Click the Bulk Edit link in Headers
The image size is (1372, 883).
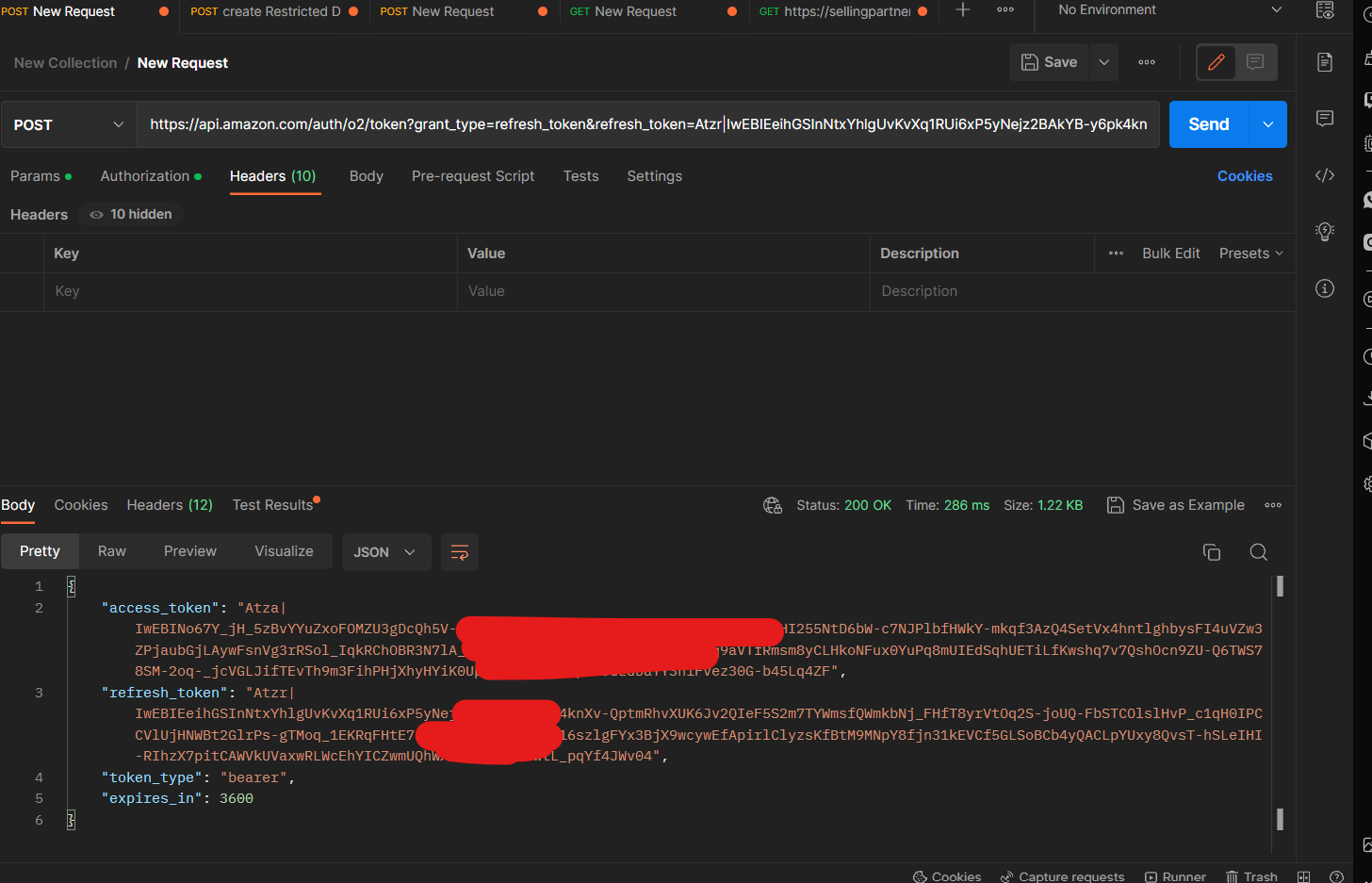pyautogui.click(x=1170, y=253)
